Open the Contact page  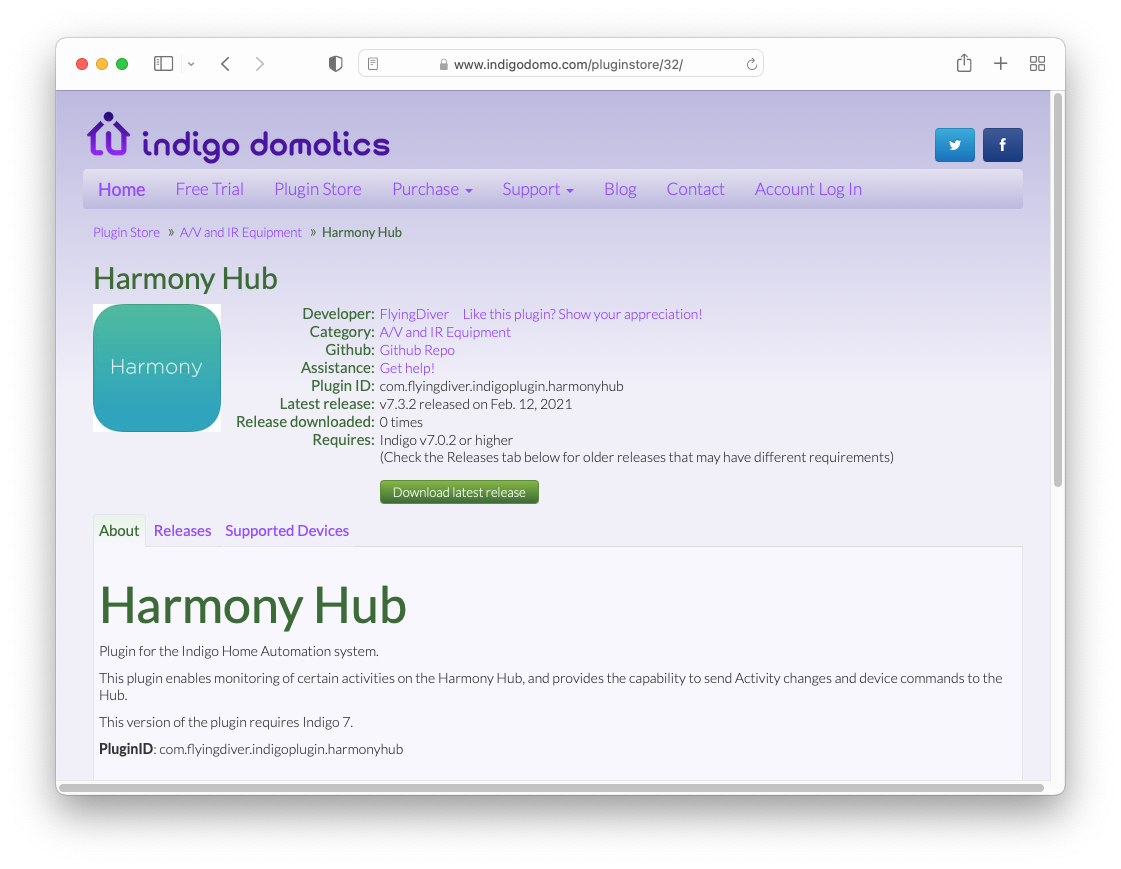click(696, 189)
